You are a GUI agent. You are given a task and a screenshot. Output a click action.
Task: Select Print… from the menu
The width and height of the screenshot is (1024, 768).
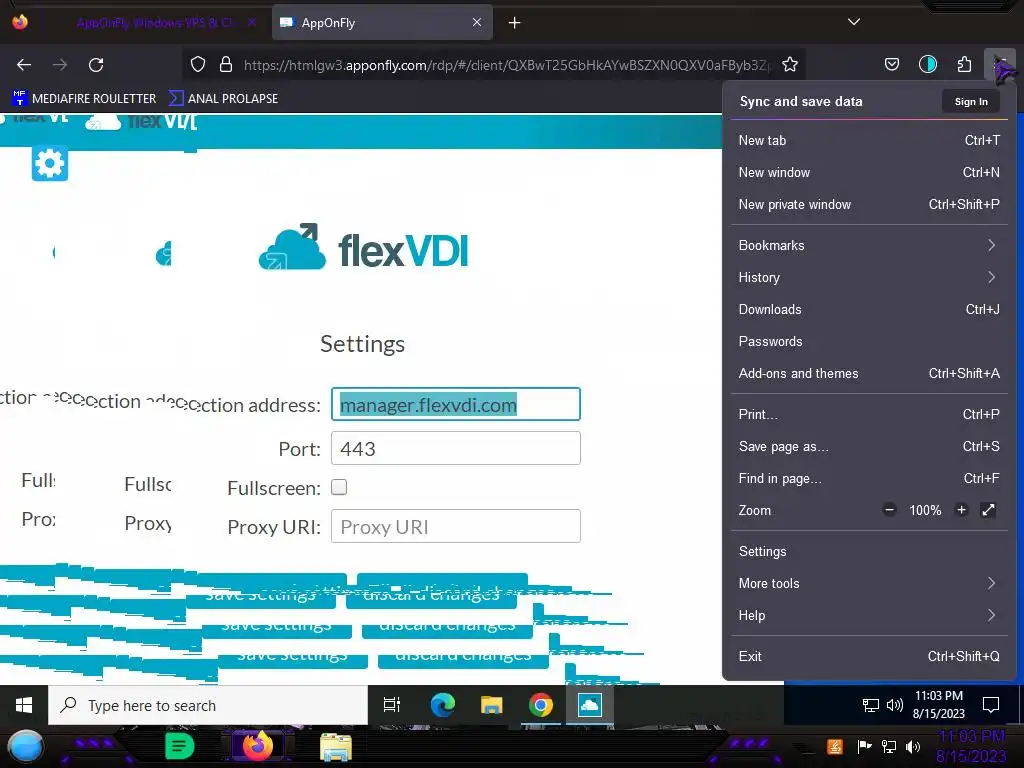[869, 415]
